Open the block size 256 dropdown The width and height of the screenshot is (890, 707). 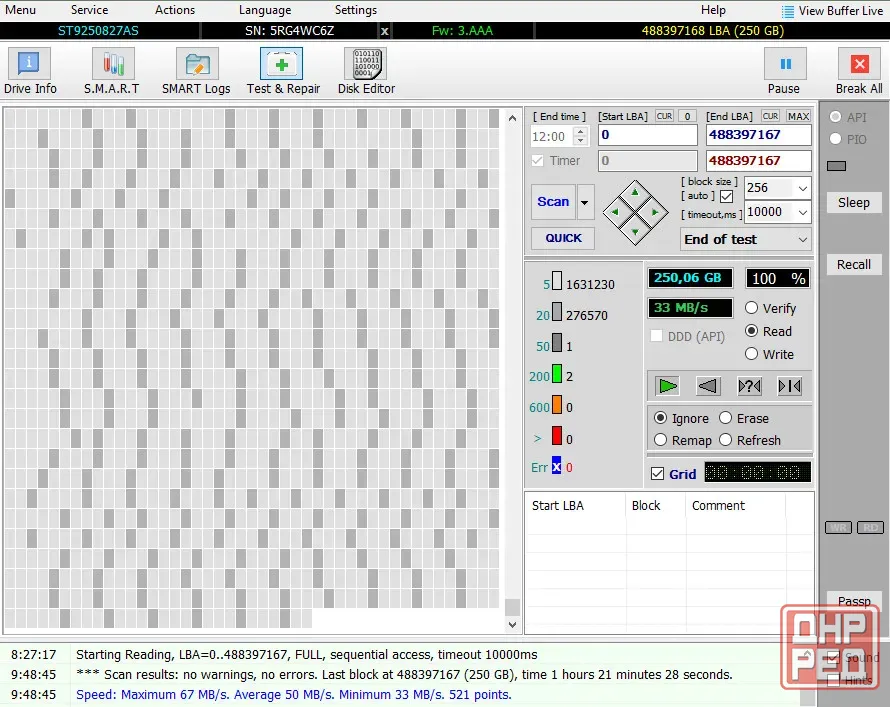coord(803,188)
